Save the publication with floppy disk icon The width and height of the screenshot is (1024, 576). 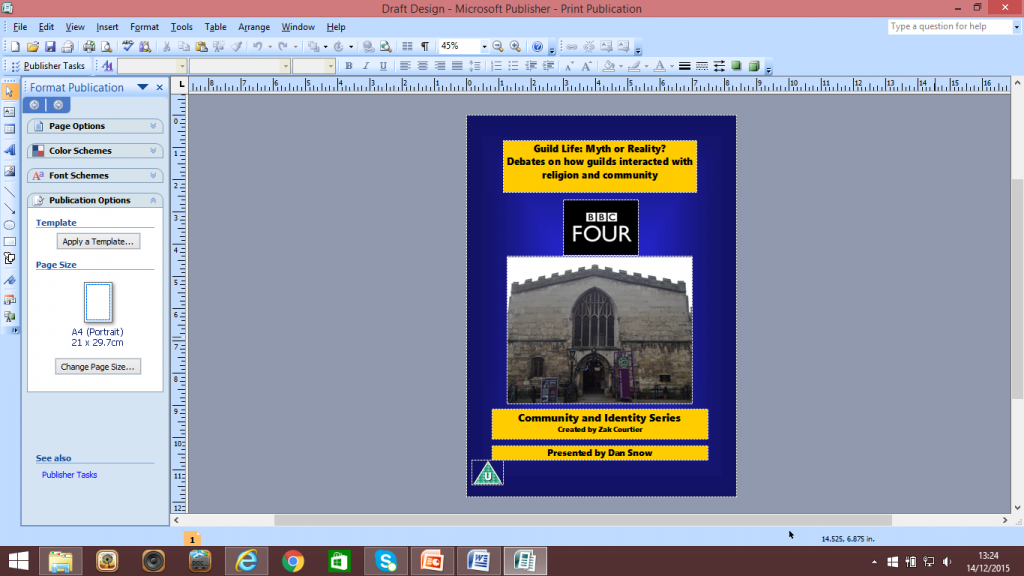pos(50,46)
